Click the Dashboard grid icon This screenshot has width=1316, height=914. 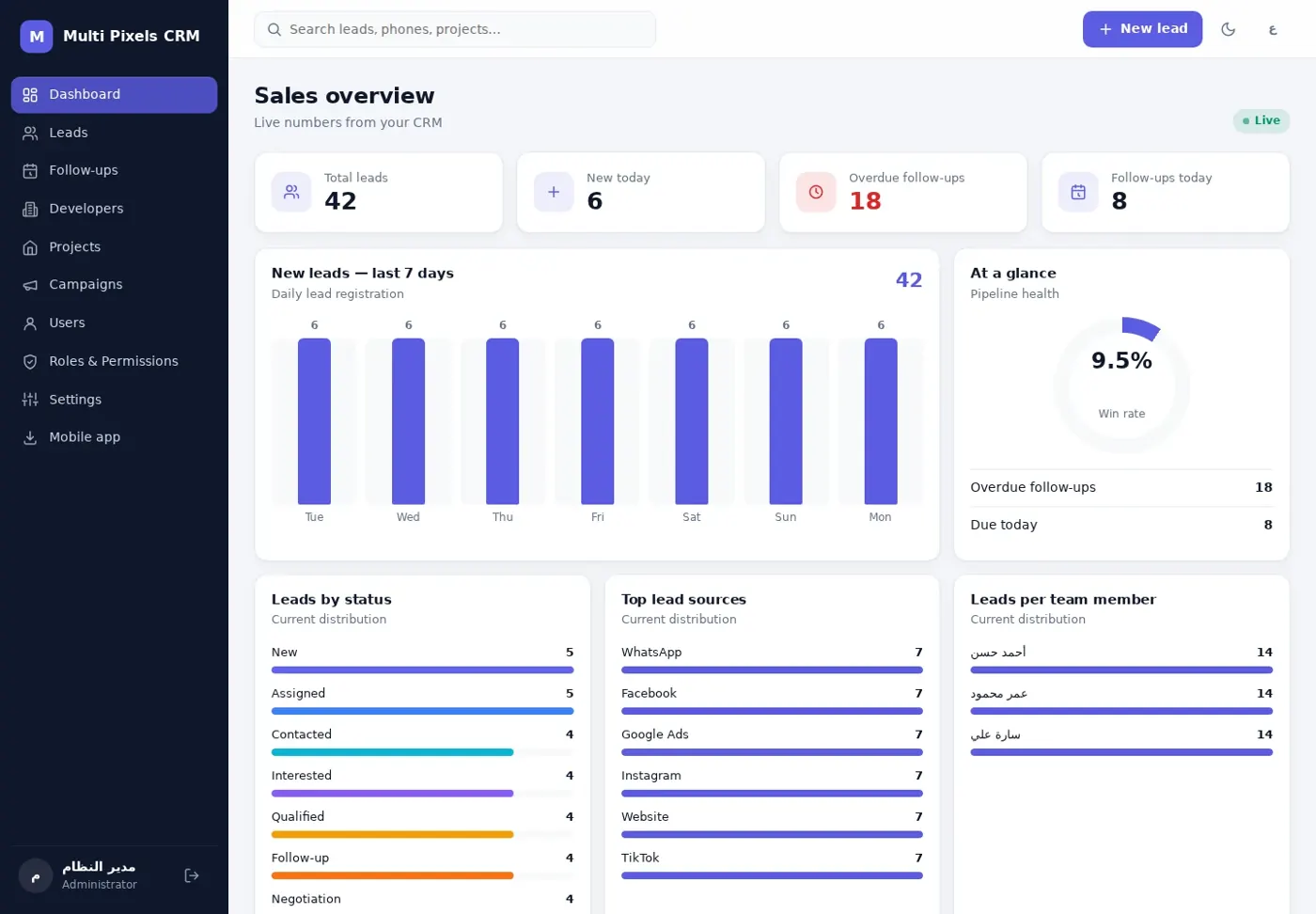point(30,95)
